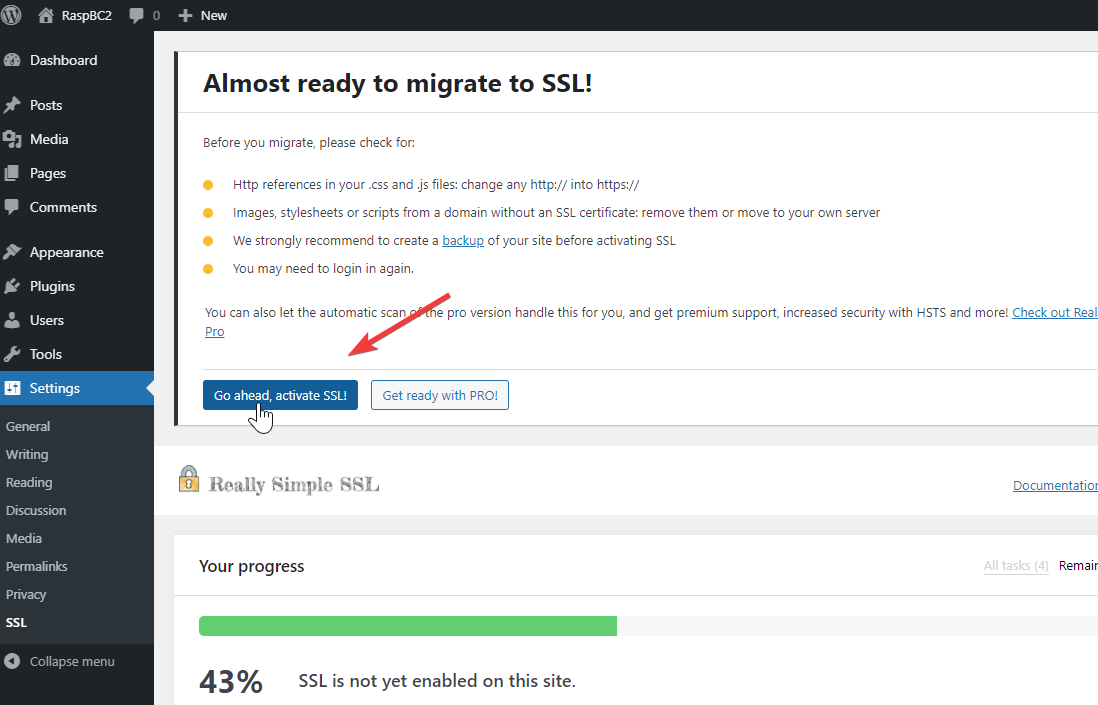The width and height of the screenshot is (1098, 705).
Task: Open the Appearance menu
Action: [66, 252]
